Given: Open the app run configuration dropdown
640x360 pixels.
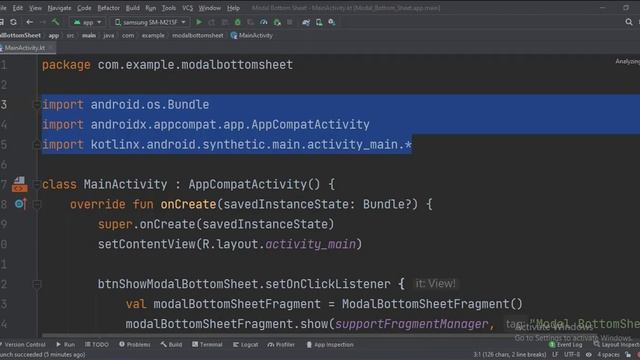Looking at the screenshot, I should [88, 22].
